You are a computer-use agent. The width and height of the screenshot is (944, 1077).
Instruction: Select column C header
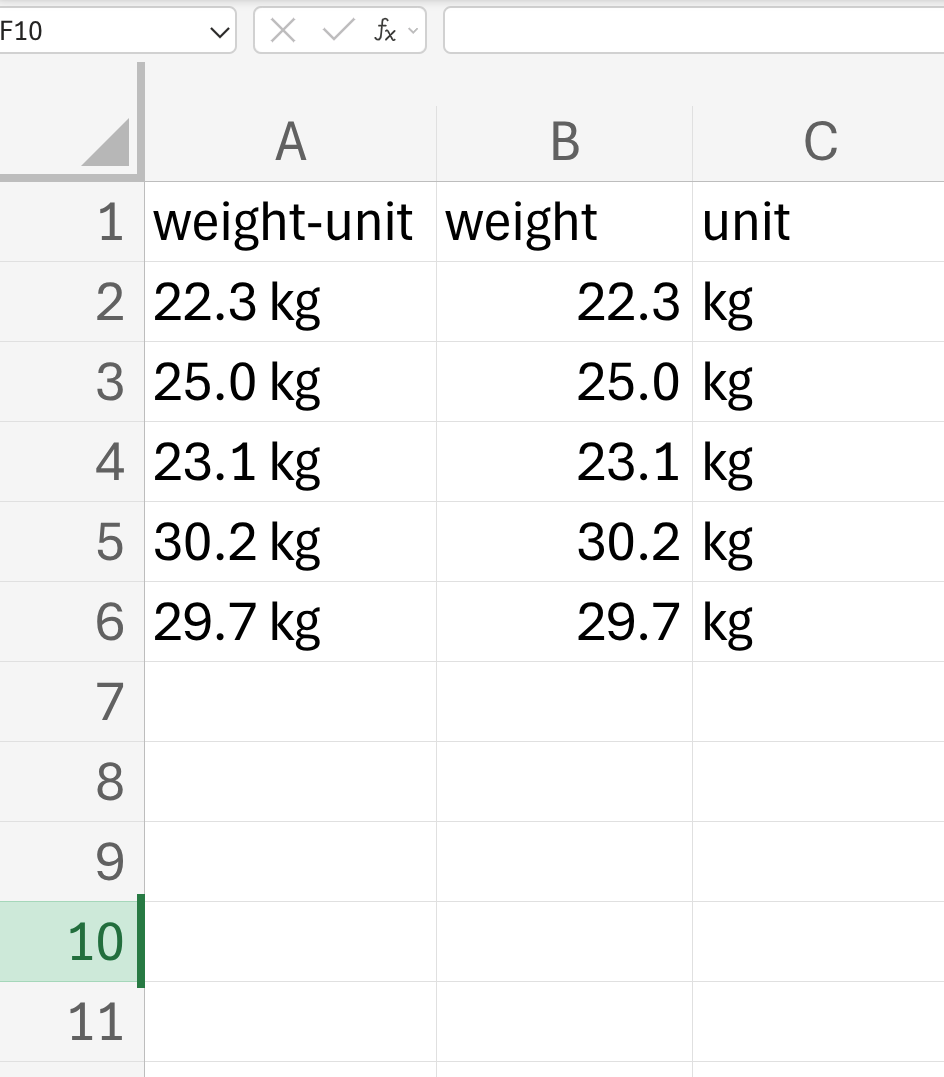818,143
